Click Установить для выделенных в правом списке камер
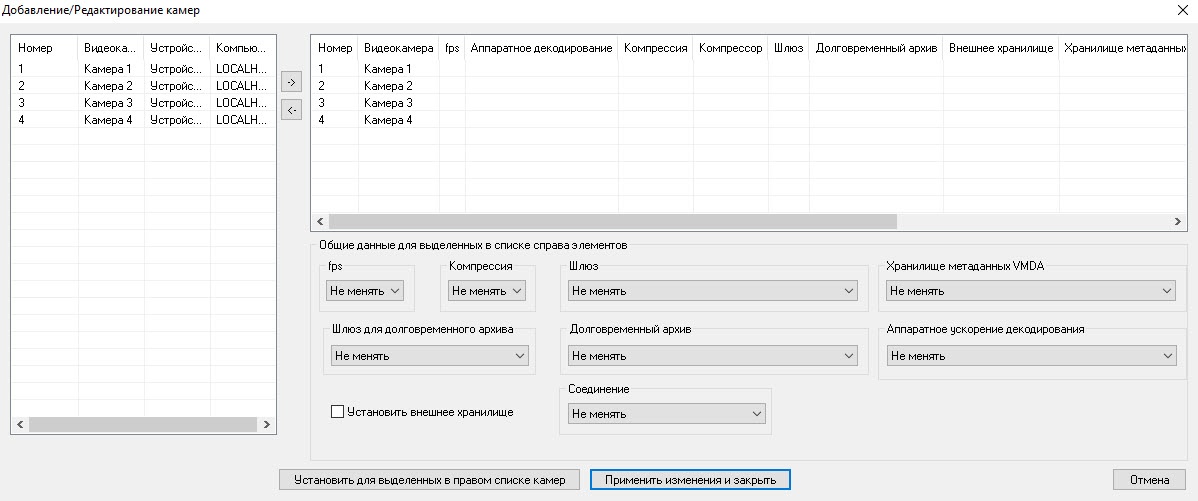This screenshot has width=1198, height=501. pos(429,480)
